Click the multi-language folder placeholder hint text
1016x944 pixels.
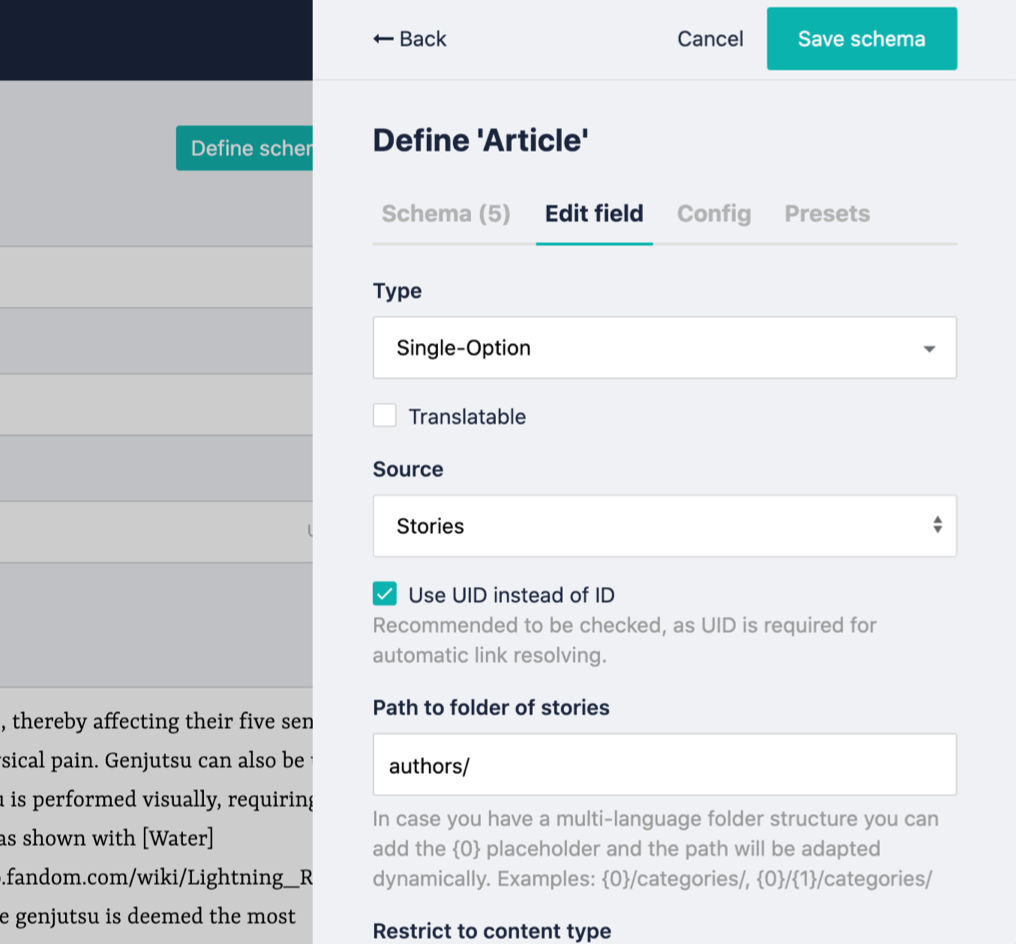pos(655,849)
